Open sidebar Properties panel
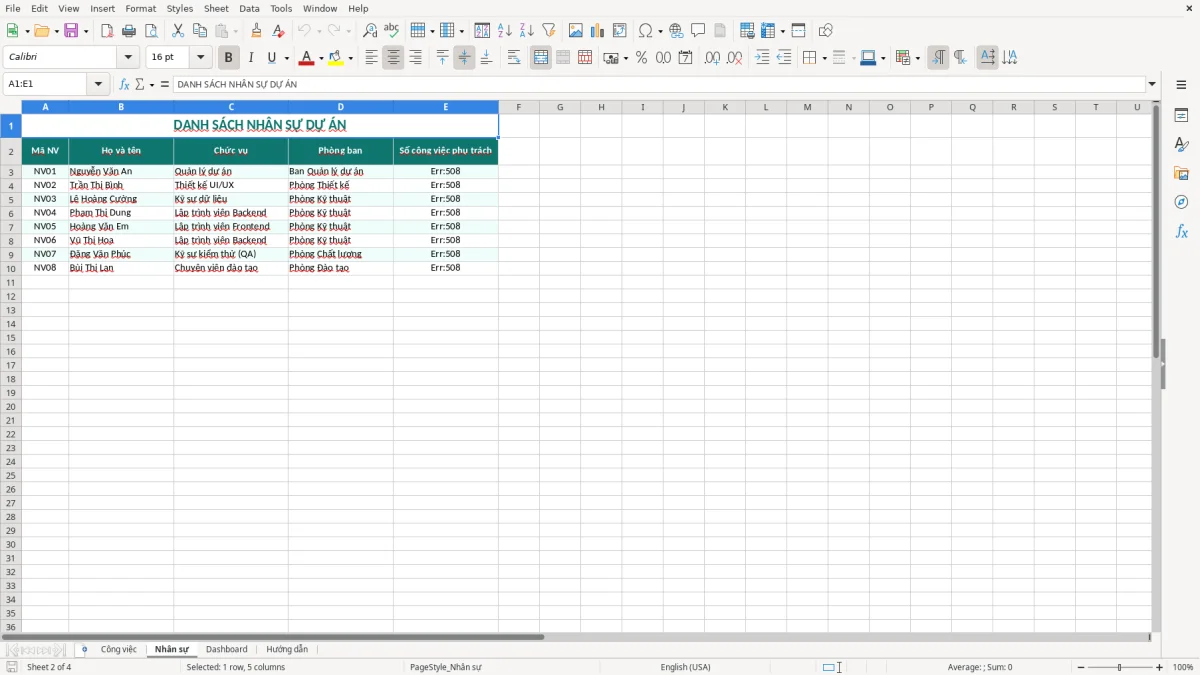Viewport: 1200px width, 675px height. click(x=1181, y=115)
